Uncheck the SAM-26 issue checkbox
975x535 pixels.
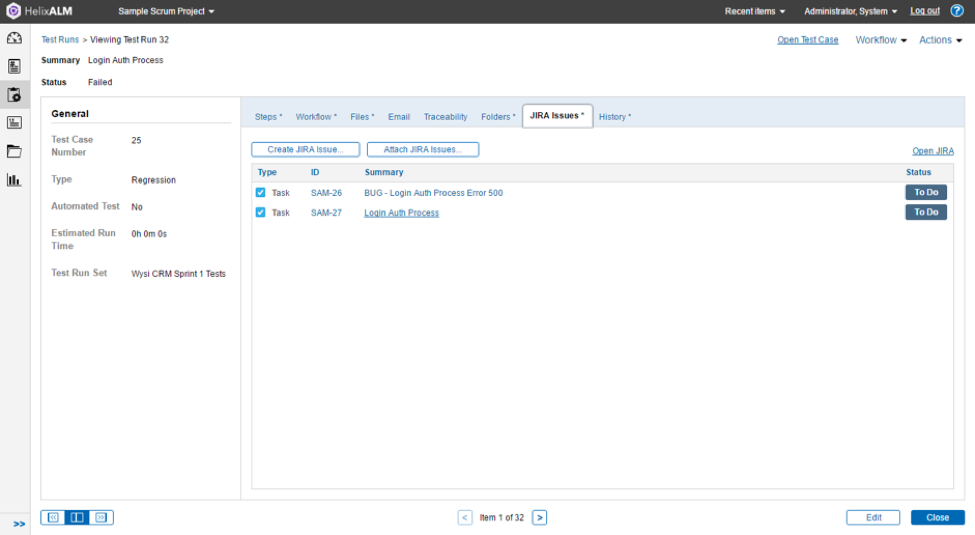(x=261, y=193)
